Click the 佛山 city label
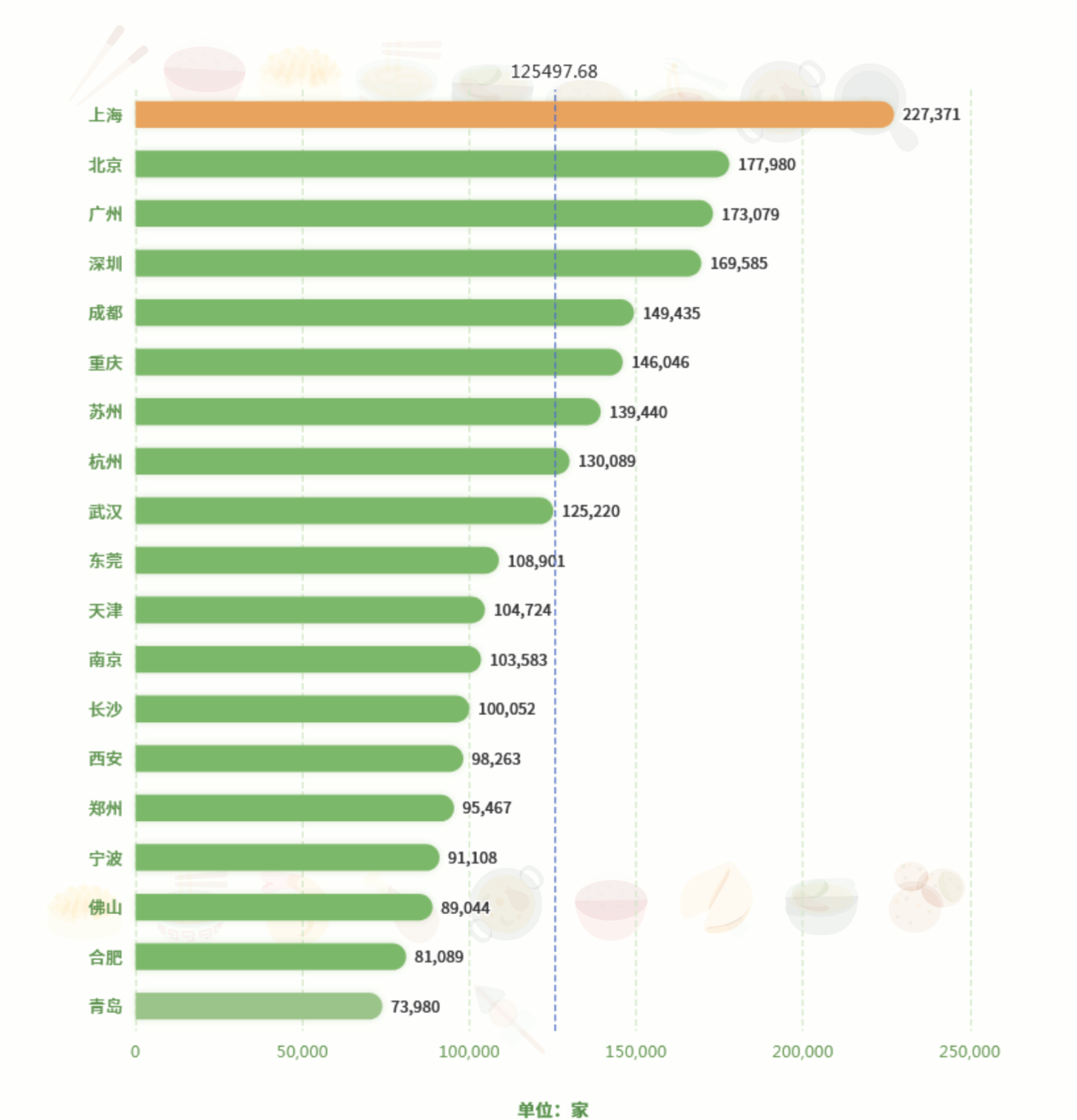1077x1120 pixels. point(106,908)
